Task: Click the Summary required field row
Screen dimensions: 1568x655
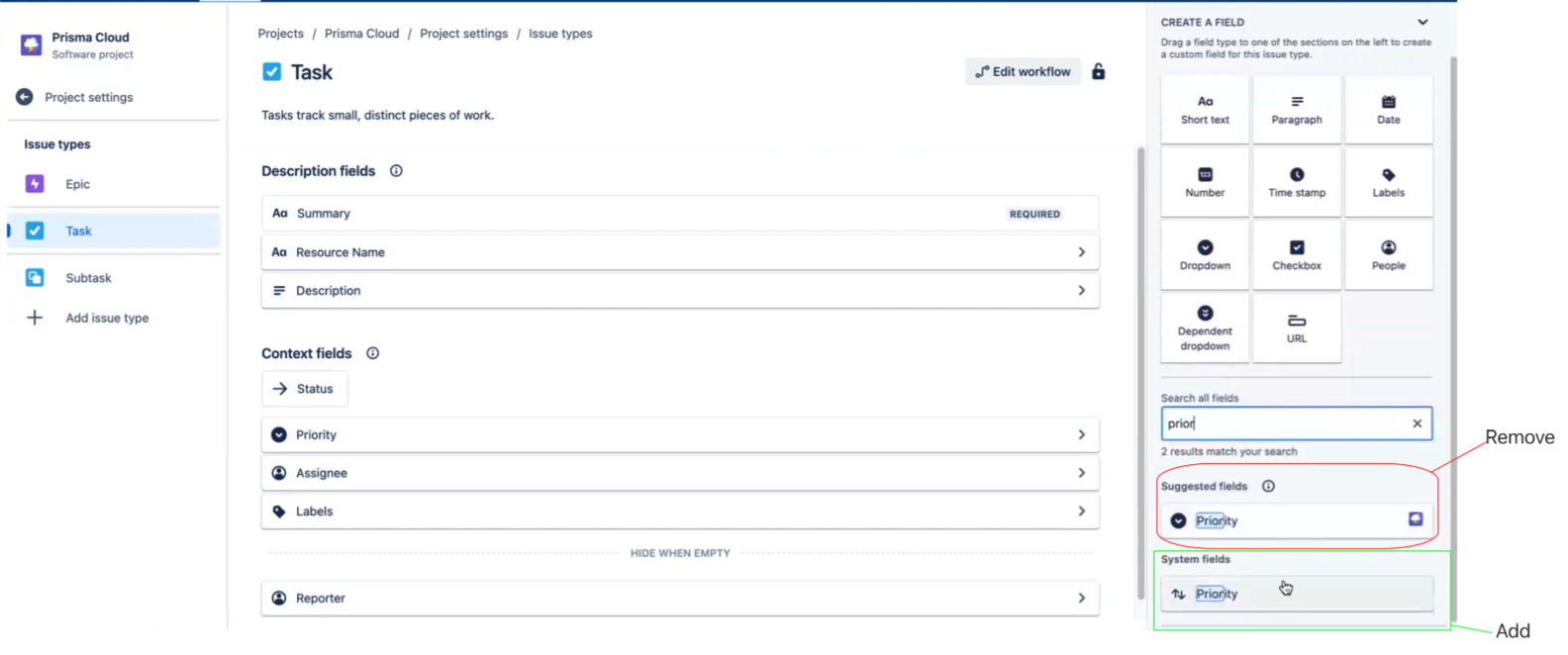Action: (680, 214)
